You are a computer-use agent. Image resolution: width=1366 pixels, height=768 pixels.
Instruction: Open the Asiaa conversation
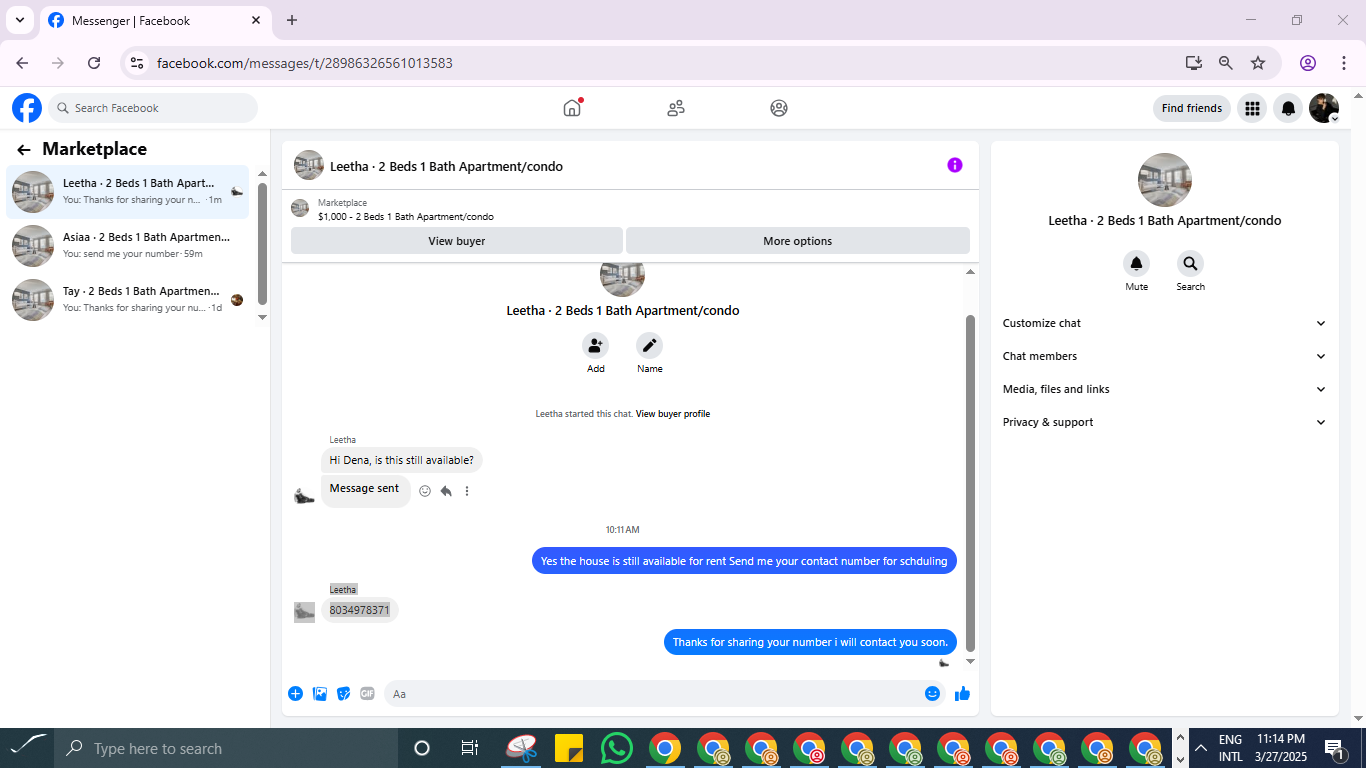[128, 246]
